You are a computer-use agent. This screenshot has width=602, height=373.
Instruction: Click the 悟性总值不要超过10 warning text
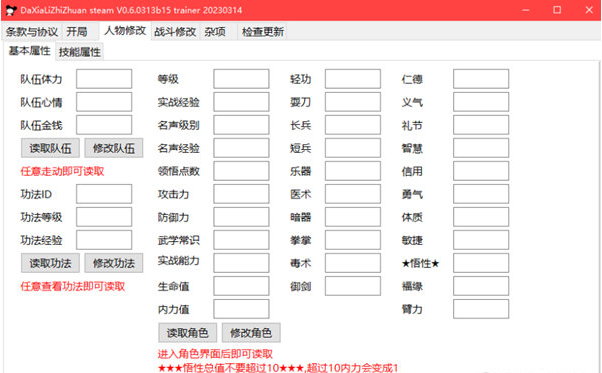pos(277,368)
